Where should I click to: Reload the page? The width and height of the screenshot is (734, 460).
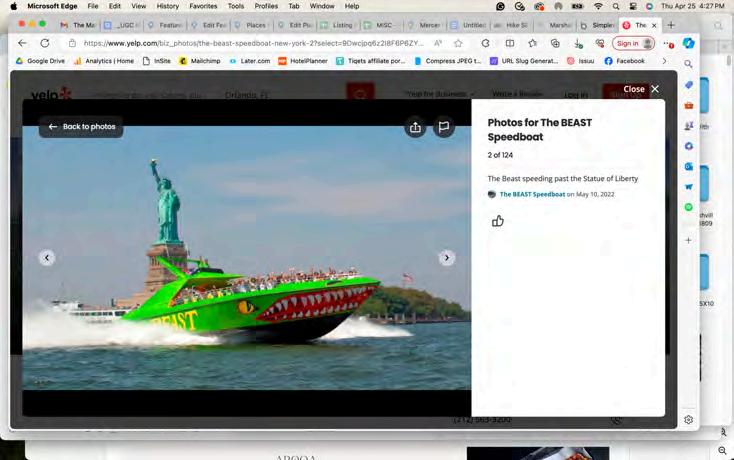pos(44,43)
